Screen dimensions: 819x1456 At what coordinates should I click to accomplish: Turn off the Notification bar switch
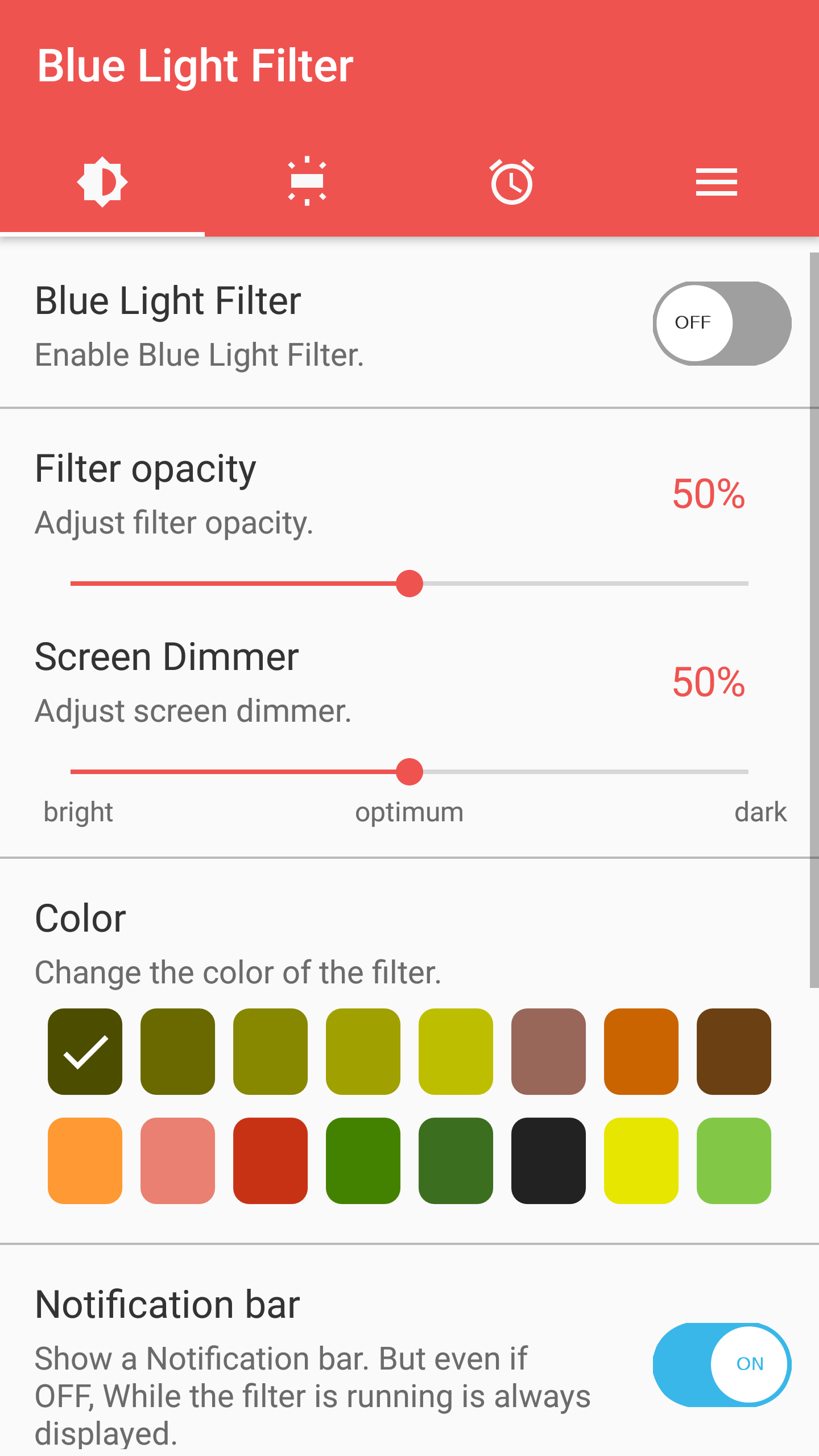tap(722, 1364)
